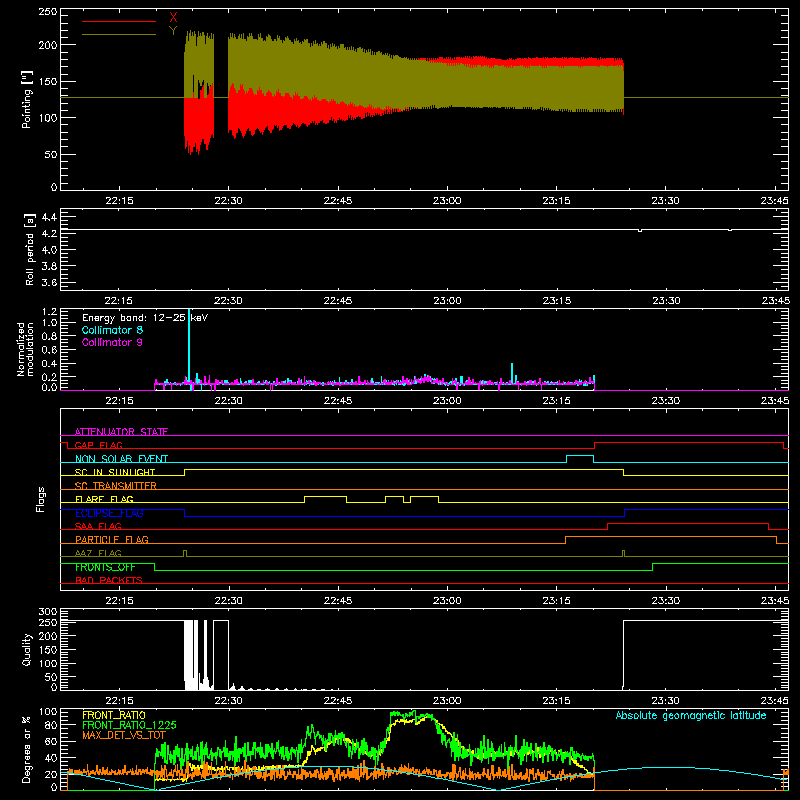
Task: Click the 3.6 tick label on Roll period axis
Action: pyautogui.click(x=48, y=283)
